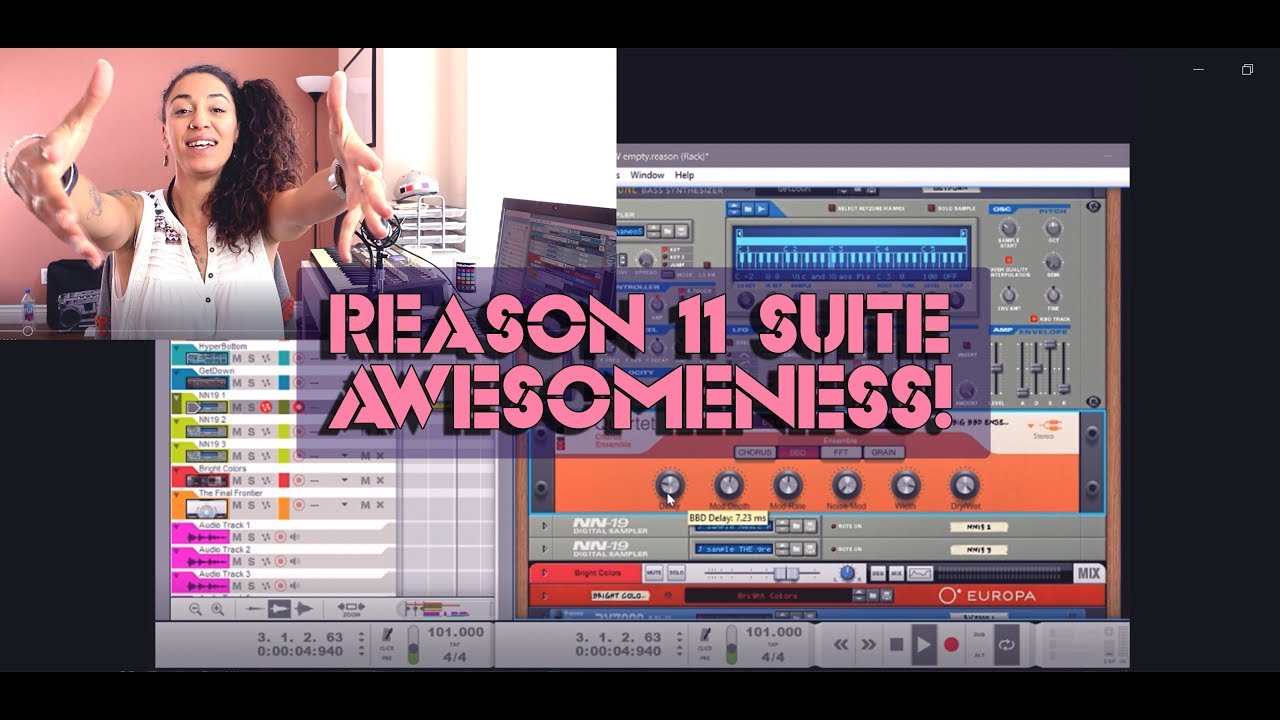Image resolution: width=1280 pixels, height=720 pixels.
Task: Click the Mod Rate knob
Action: click(788, 485)
